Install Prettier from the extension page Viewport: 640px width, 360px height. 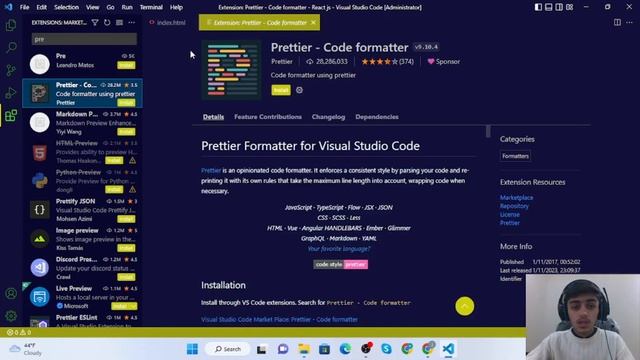point(281,90)
